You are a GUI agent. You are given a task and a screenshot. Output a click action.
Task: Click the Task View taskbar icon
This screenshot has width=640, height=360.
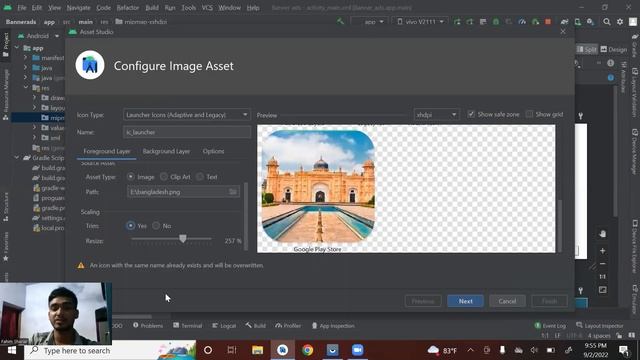point(232,350)
